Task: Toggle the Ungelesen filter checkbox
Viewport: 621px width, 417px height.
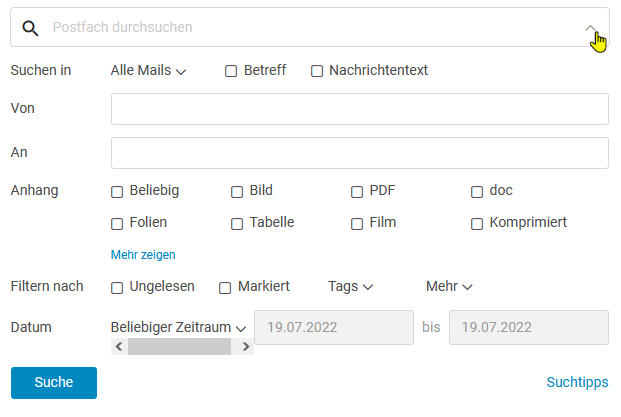Action: [117, 288]
